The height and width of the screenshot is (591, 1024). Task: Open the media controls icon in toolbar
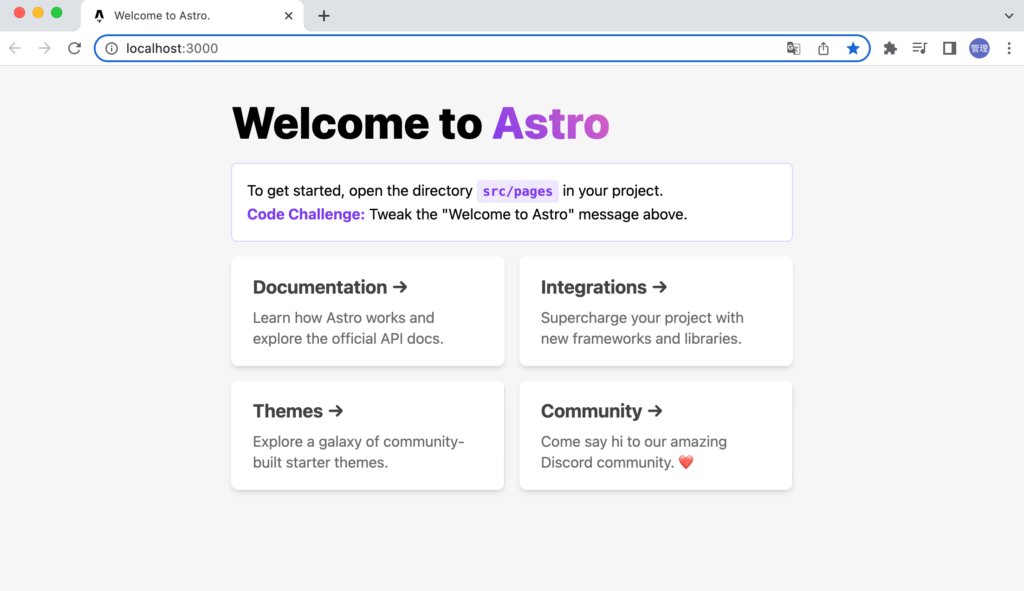click(919, 47)
